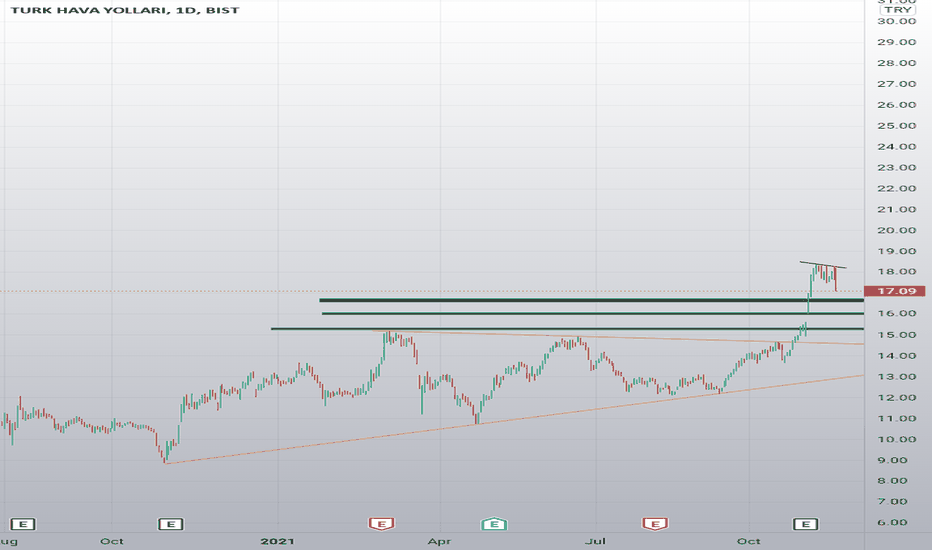
Task: Select the rising orange support trendline
Action: click(515, 419)
